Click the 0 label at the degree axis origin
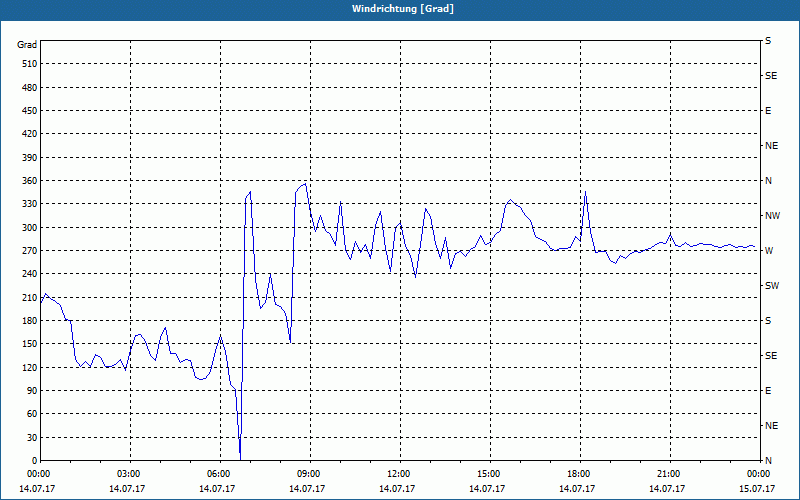Screen dimensions: 800x500 coord(34,461)
